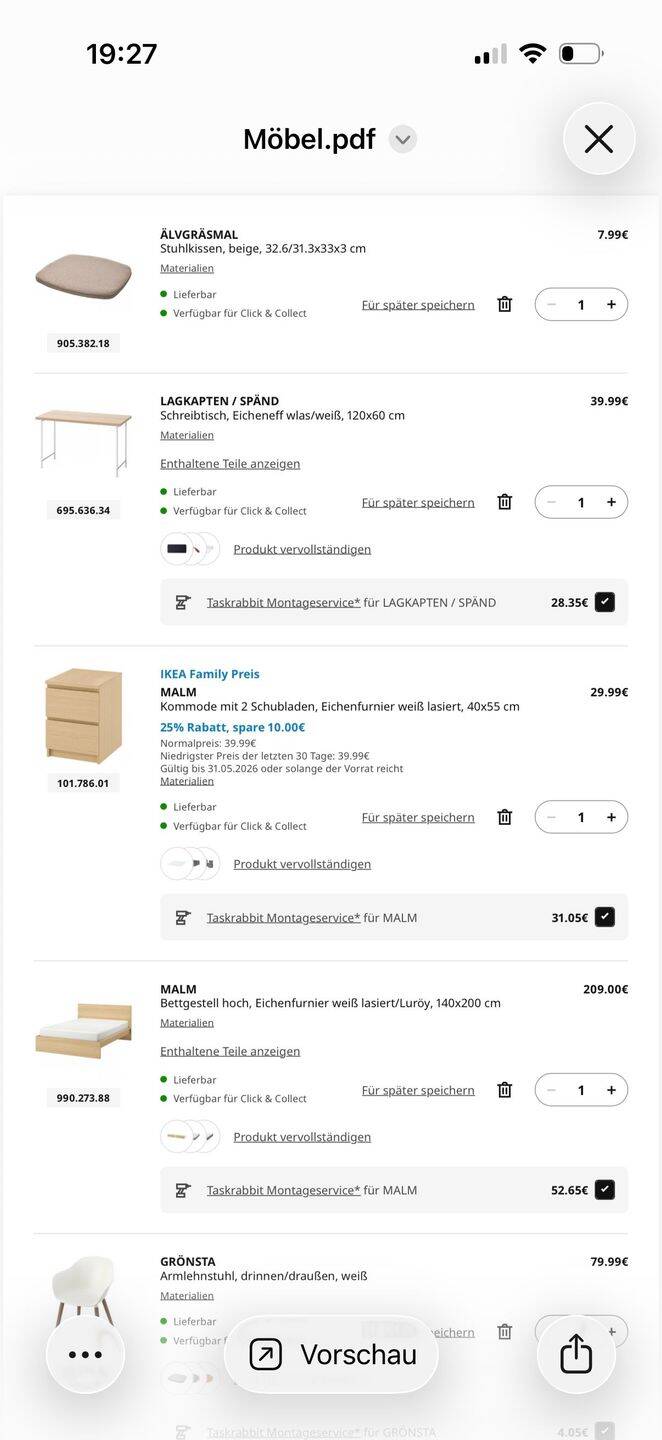Screen dimensions: 662x1440
Task: Tap the trash icon for MALM Bettgestell
Action: (504, 1090)
